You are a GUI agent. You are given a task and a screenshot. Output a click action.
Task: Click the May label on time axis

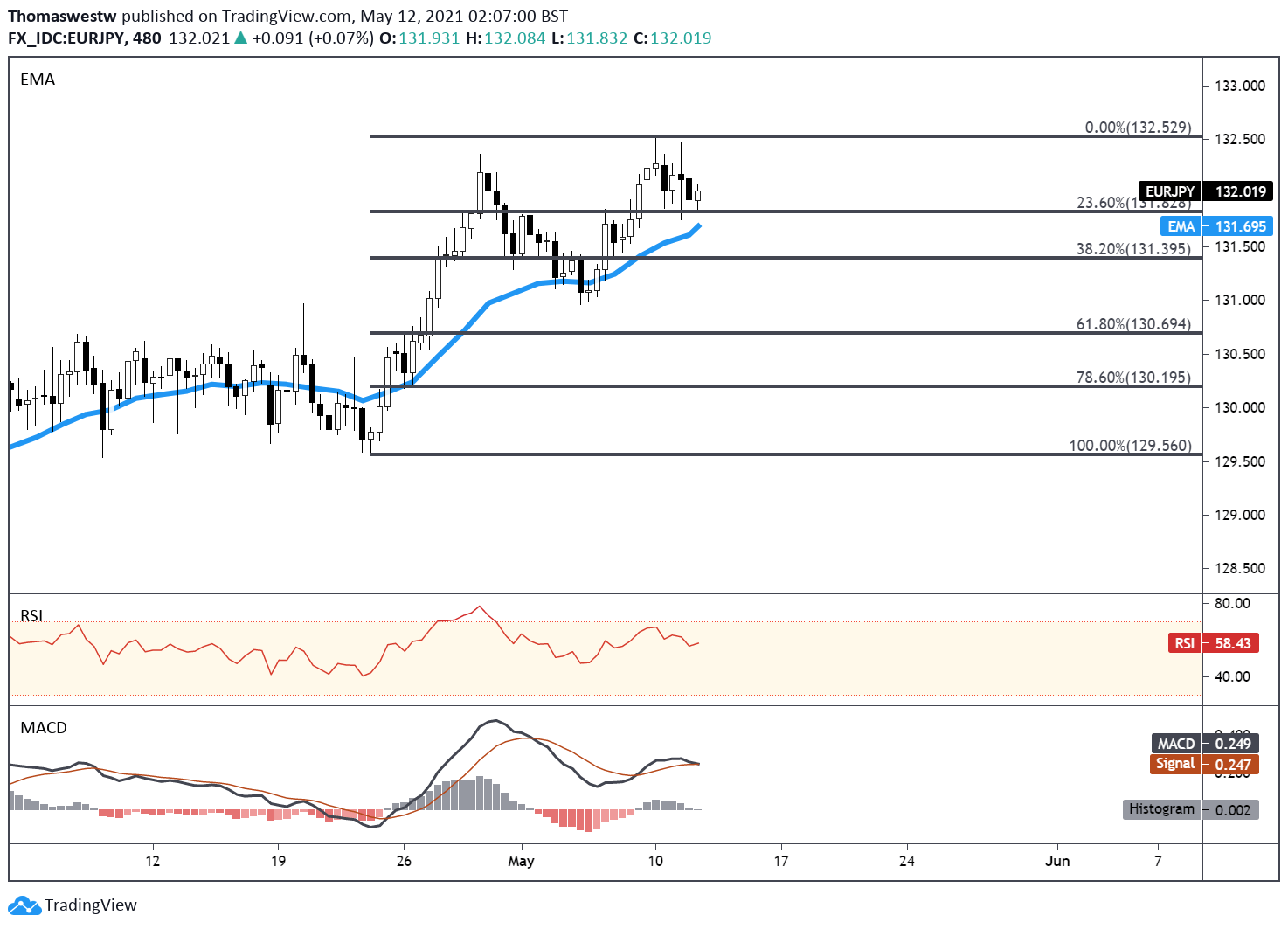(x=521, y=862)
